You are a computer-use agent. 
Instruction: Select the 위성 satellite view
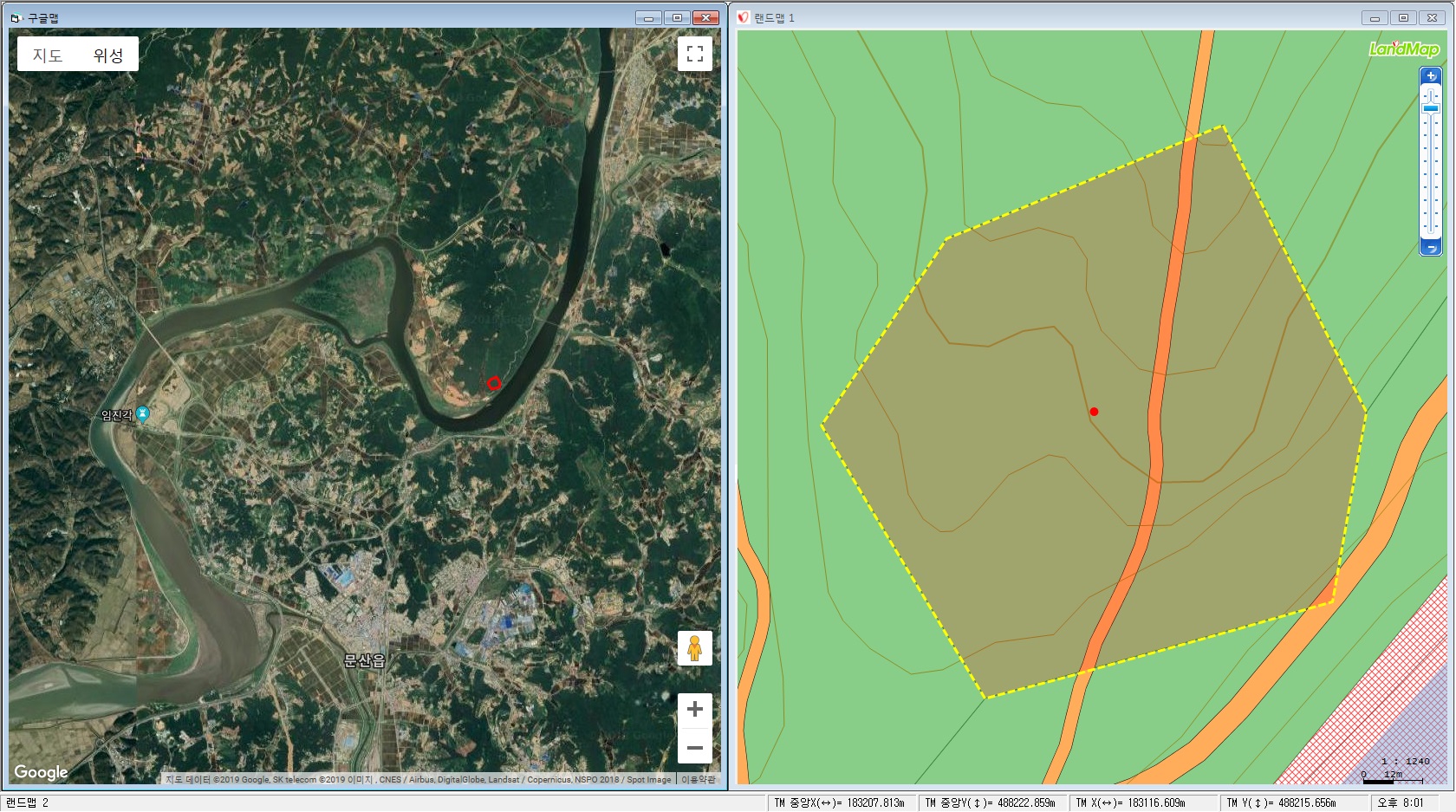coord(108,55)
